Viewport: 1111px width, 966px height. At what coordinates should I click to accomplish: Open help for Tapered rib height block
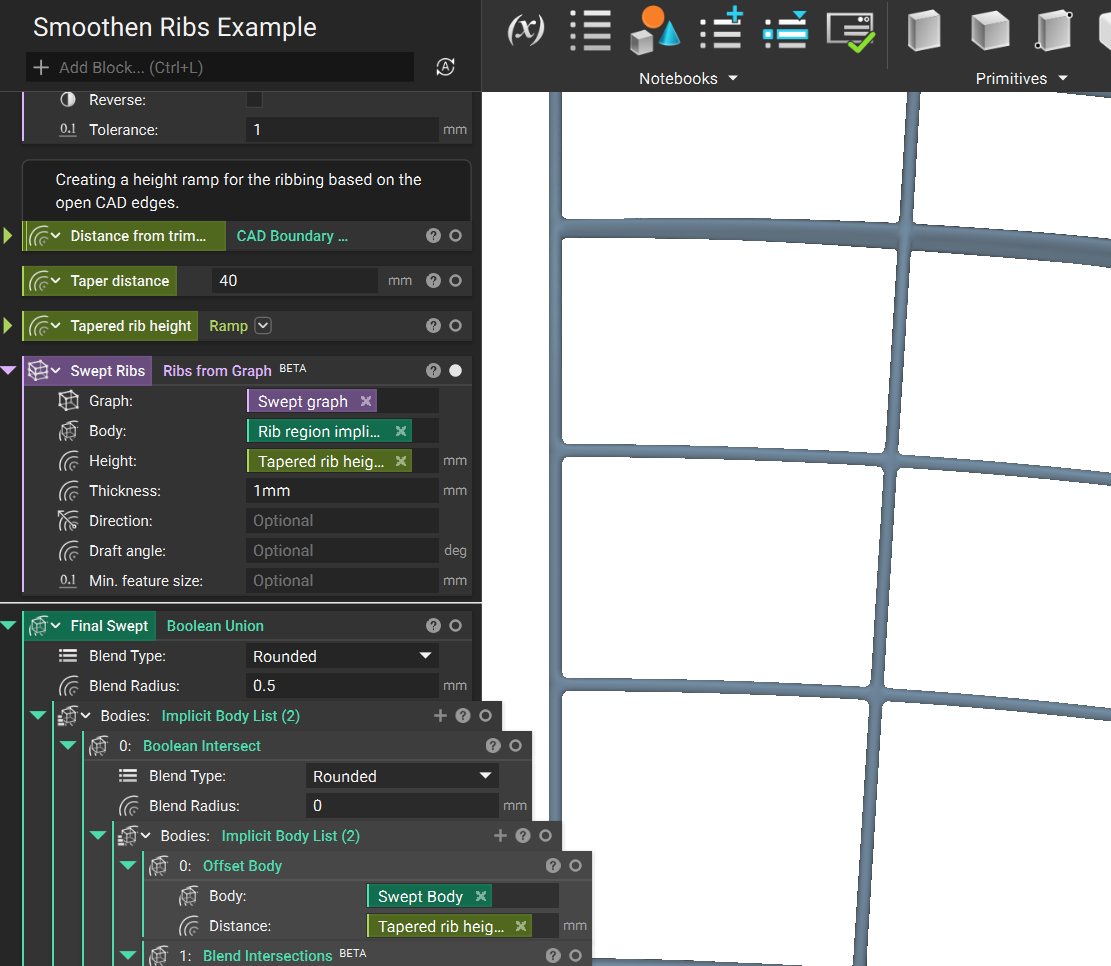(433, 326)
